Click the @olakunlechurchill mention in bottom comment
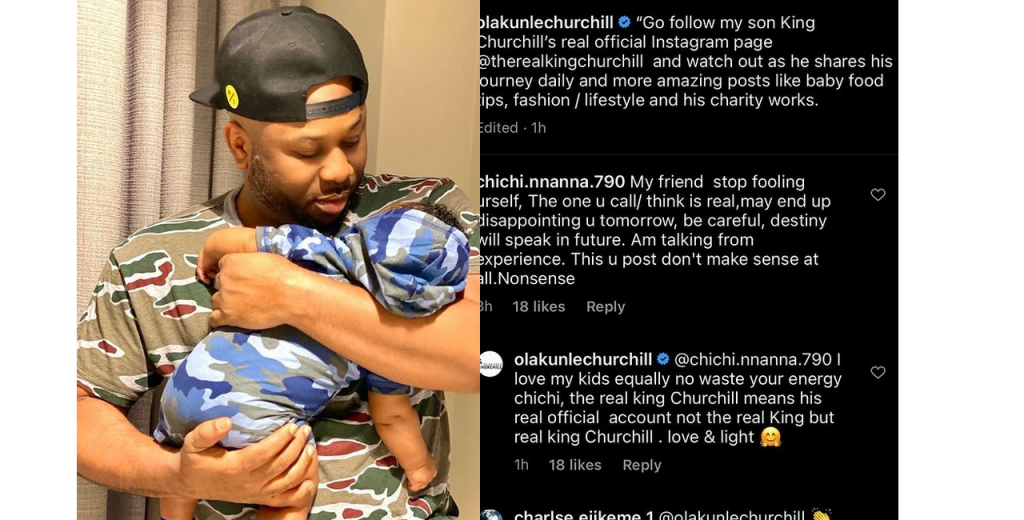Image resolution: width=1024 pixels, height=520 pixels. [x=731, y=515]
